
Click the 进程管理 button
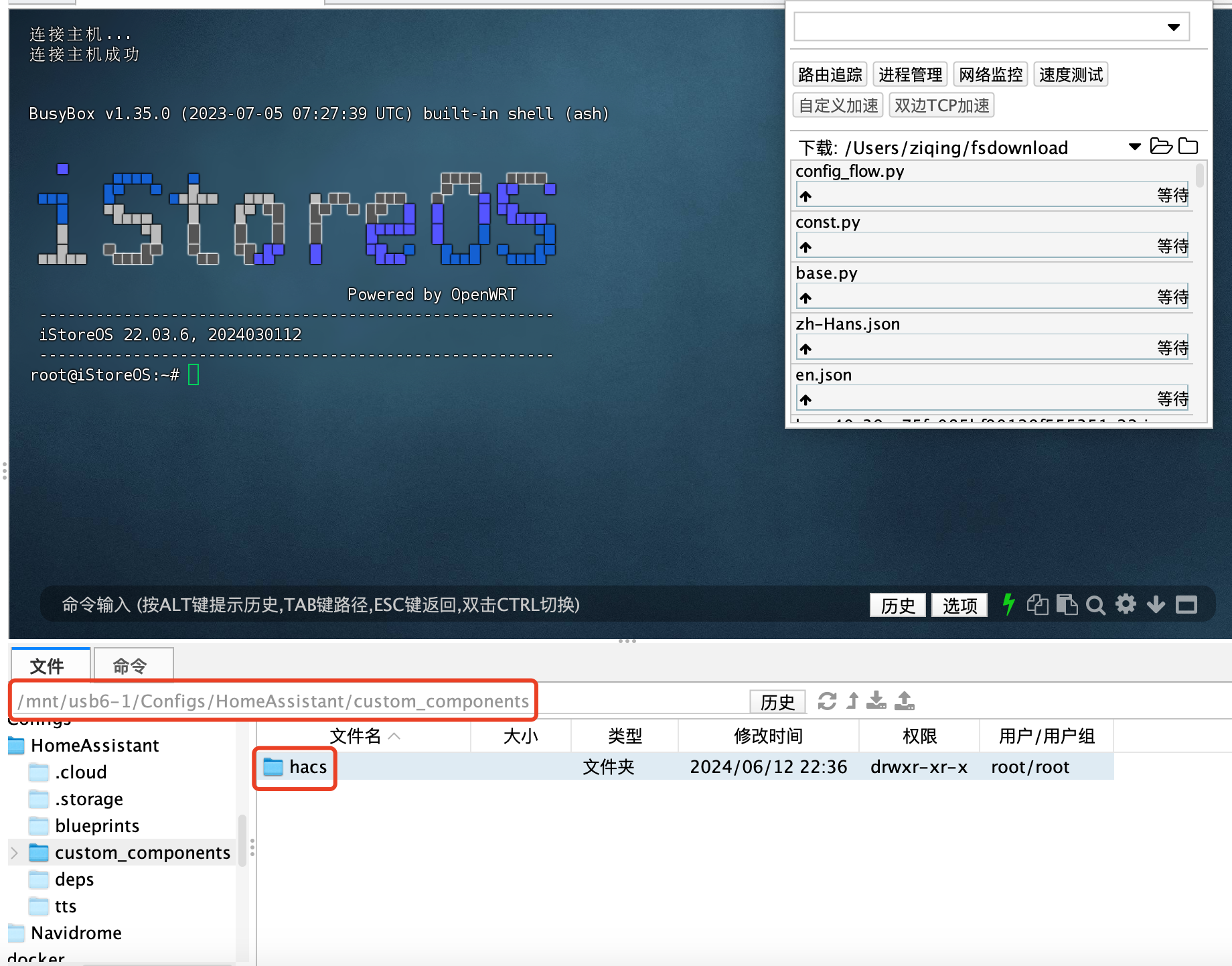[x=911, y=74]
